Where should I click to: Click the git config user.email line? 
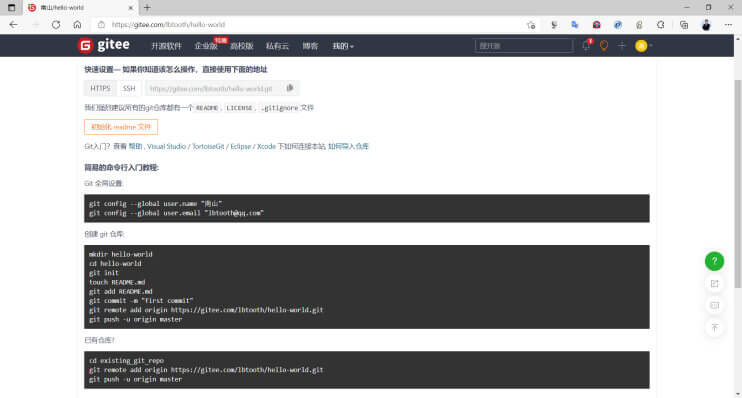[176, 213]
